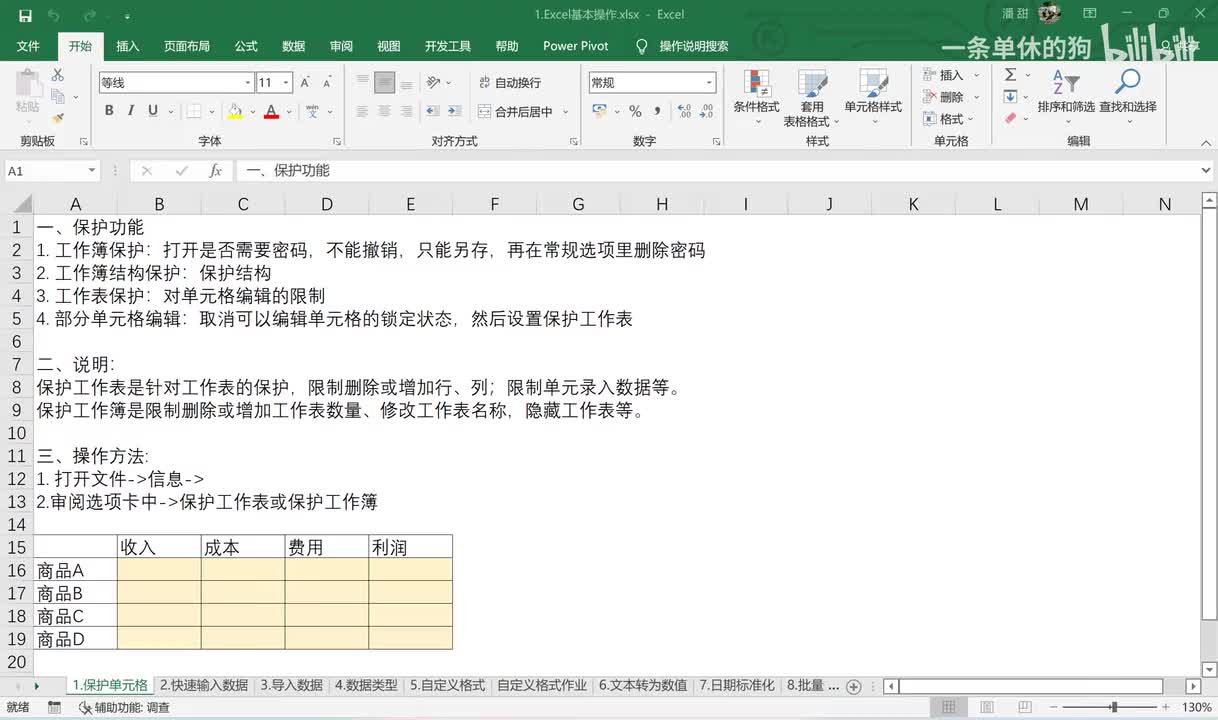Click 删除 delete cells button
Screen dimensions: 1218x720
tap(943, 97)
